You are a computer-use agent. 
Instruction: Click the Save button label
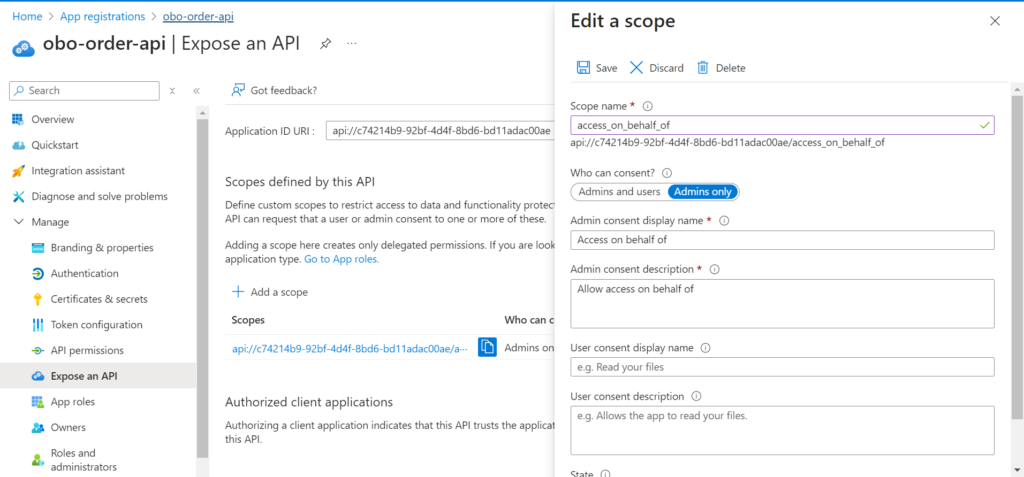pos(607,68)
